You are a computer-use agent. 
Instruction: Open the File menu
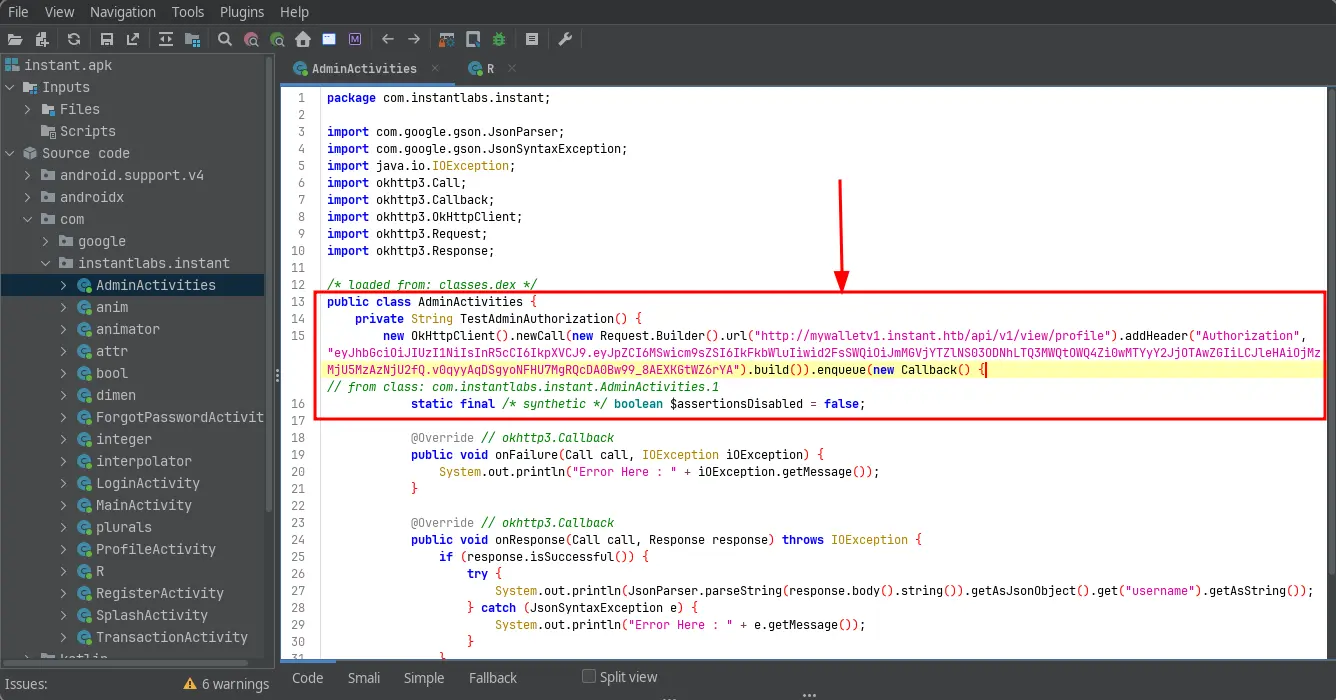18,12
